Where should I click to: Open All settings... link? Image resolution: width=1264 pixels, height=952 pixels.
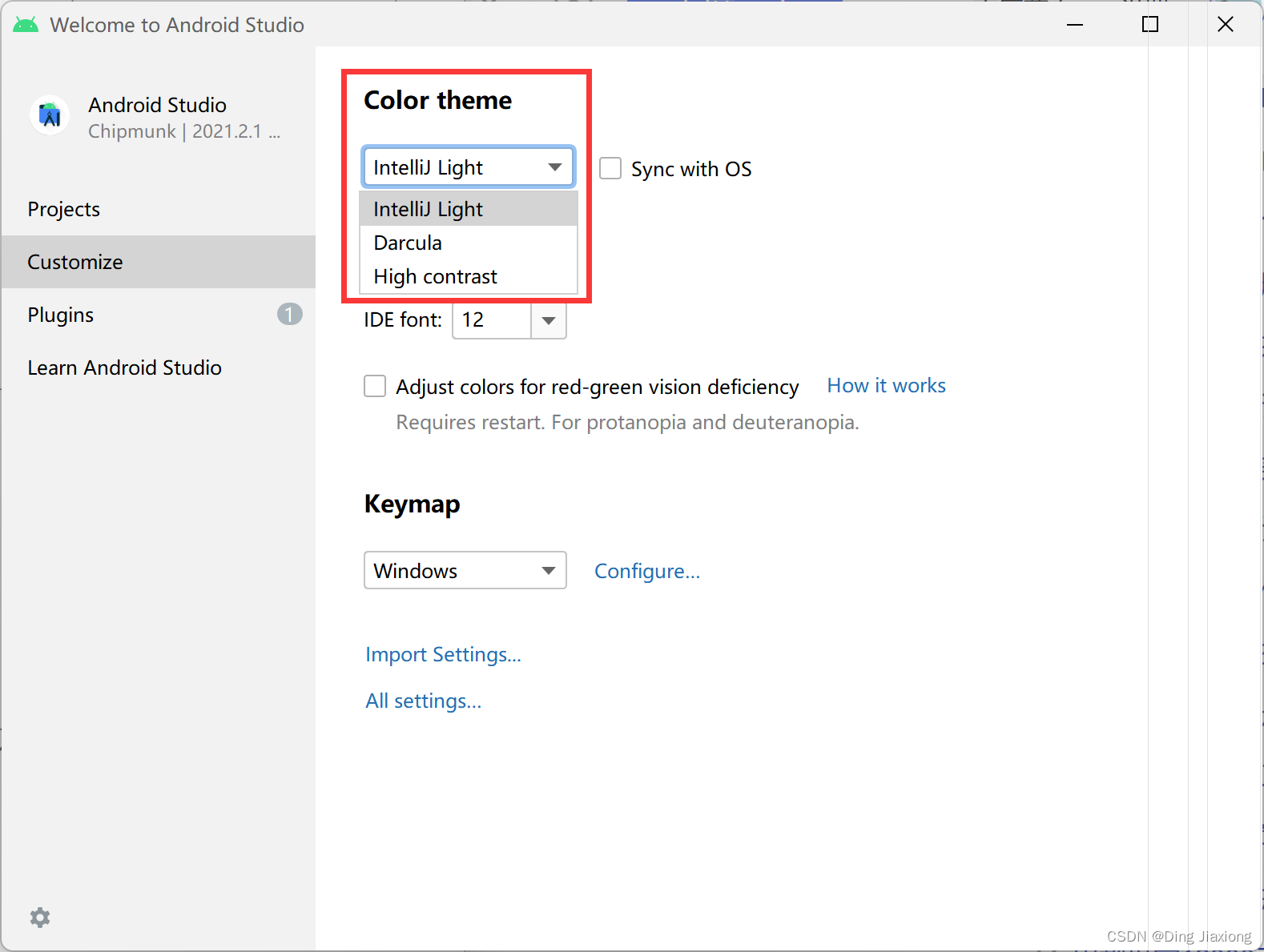click(423, 701)
